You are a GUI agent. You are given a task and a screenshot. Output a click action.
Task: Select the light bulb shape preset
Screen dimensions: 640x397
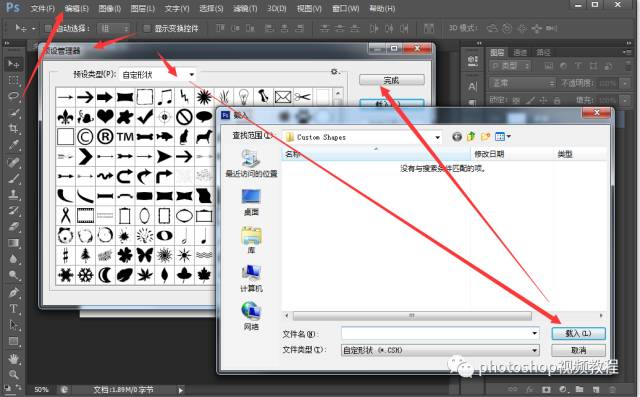click(243, 97)
